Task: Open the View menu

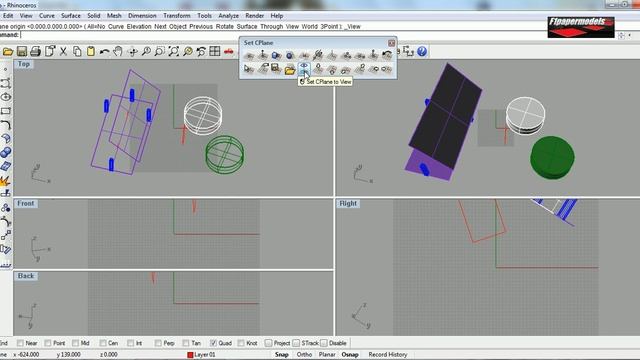Action: [x=26, y=16]
